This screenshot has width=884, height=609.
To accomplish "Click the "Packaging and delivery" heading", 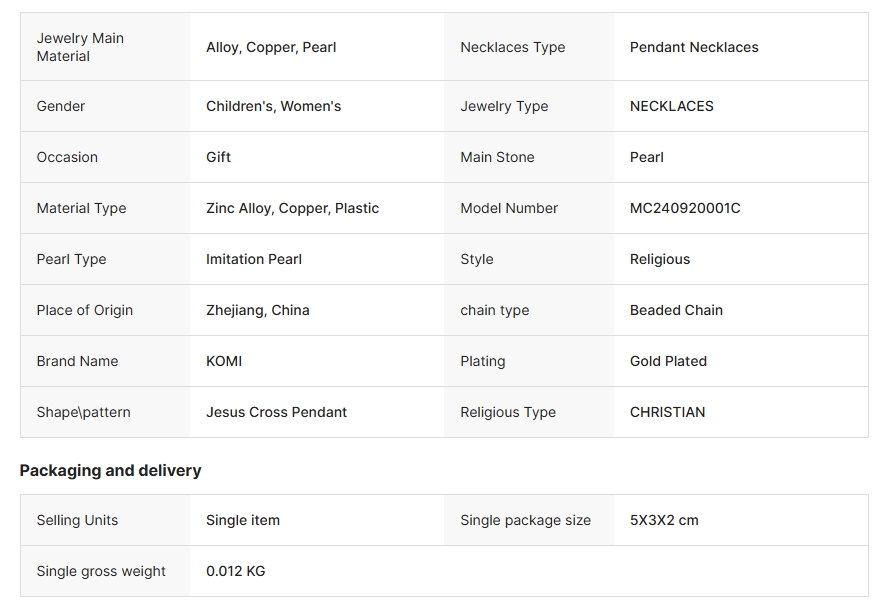I will (110, 471).
